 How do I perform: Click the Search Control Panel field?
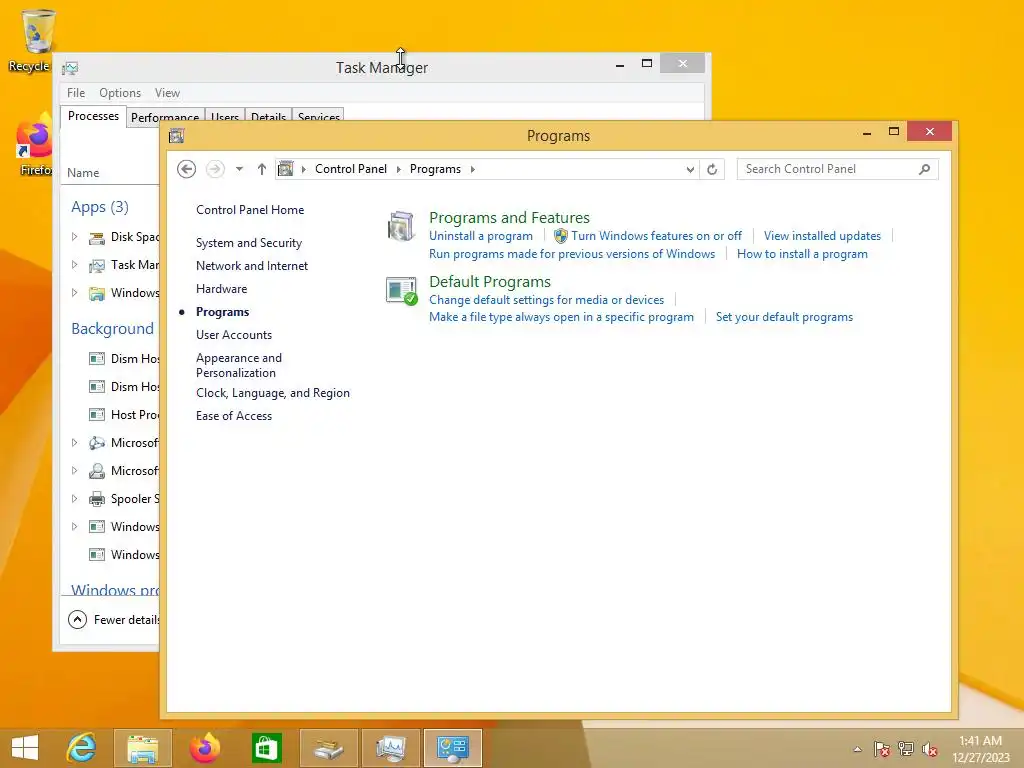(x=838, y=169)
